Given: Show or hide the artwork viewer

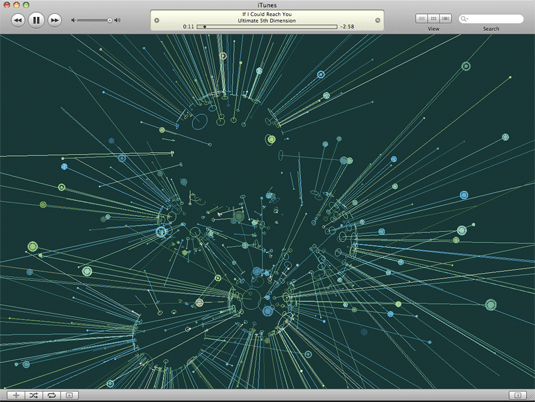Looking at the screenshot, I should coord(70,395).
